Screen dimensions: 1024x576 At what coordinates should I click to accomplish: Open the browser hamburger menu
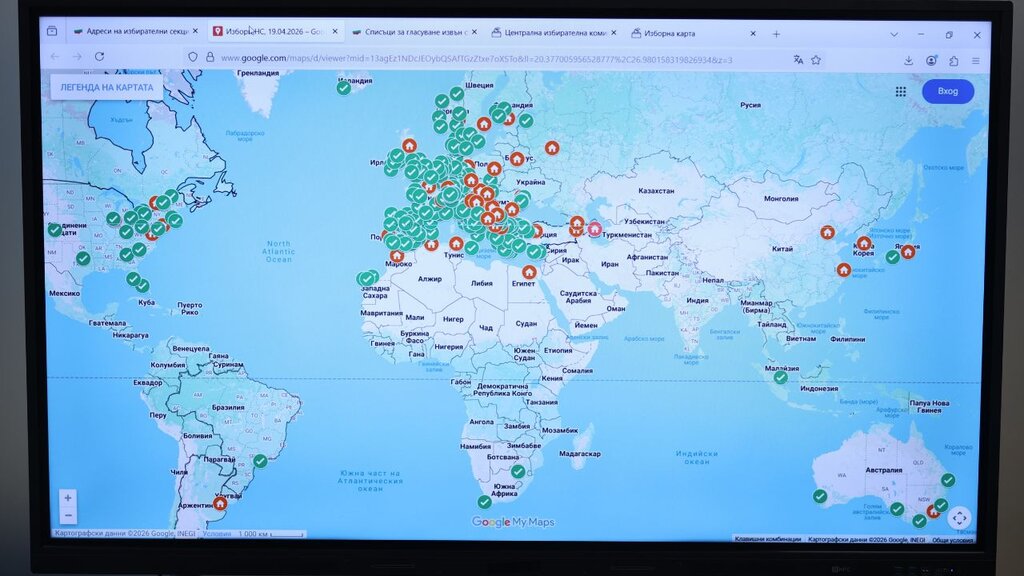976,60
